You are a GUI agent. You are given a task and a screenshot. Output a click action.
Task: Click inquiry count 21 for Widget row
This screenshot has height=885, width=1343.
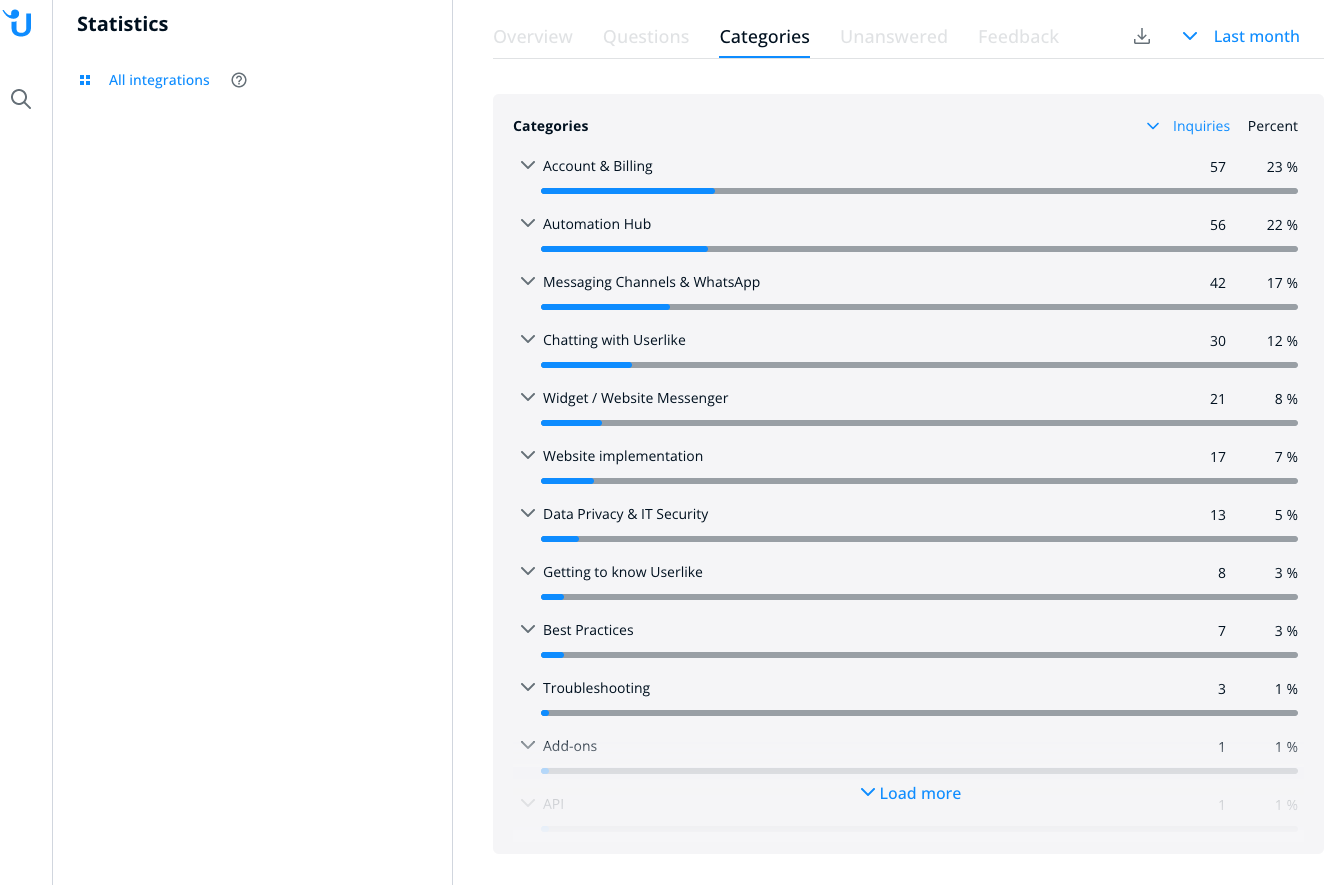coord(1217,399)
